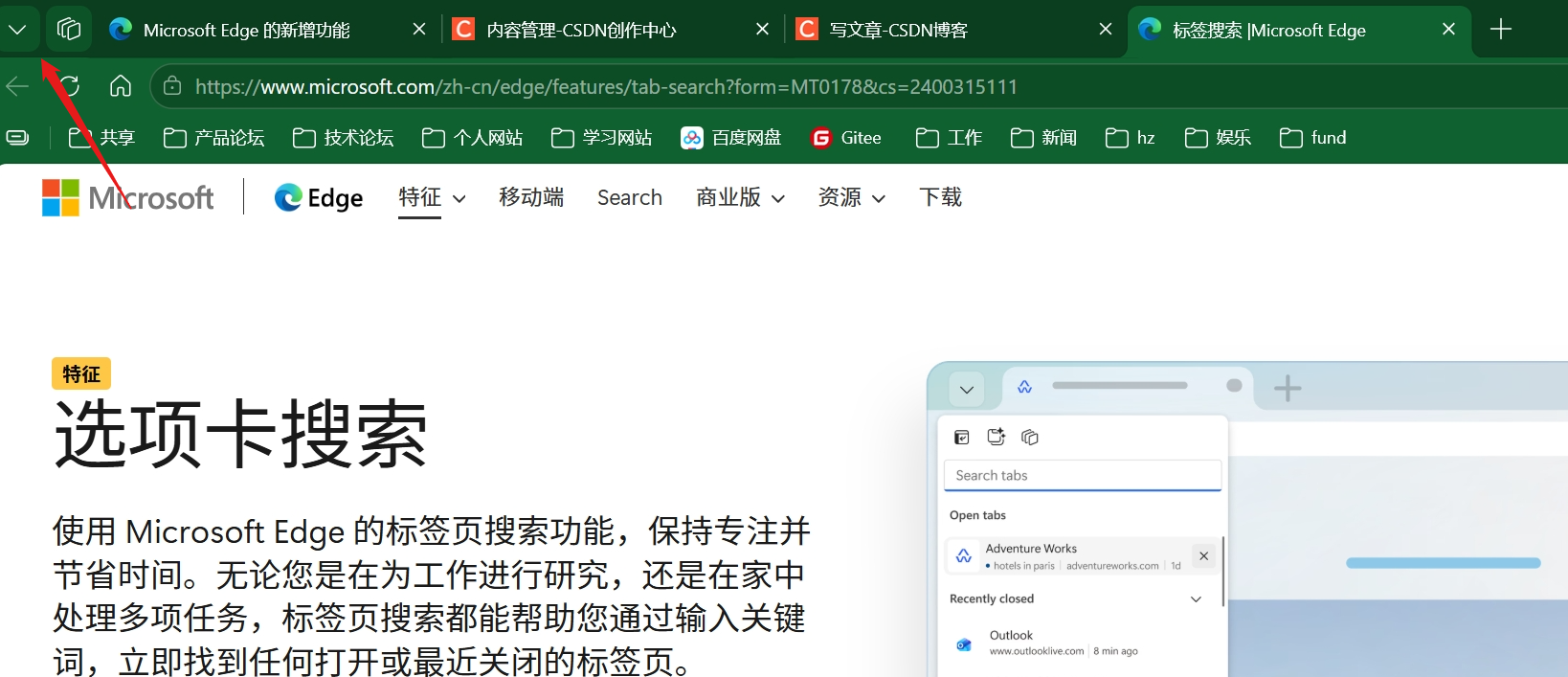Close the Microsoft Edge 的新增功能 tab
The height and width of the screenshot is (677, 1568).
click(419, 30)
